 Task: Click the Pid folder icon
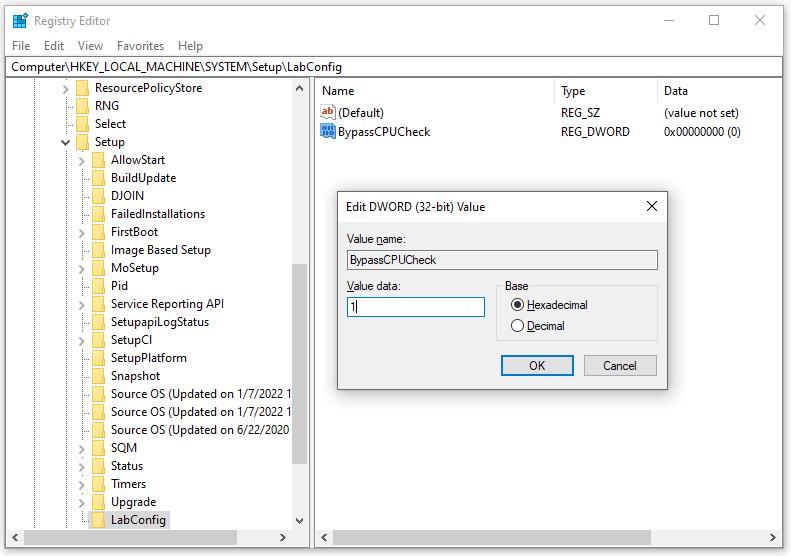[x=99, y=286]
